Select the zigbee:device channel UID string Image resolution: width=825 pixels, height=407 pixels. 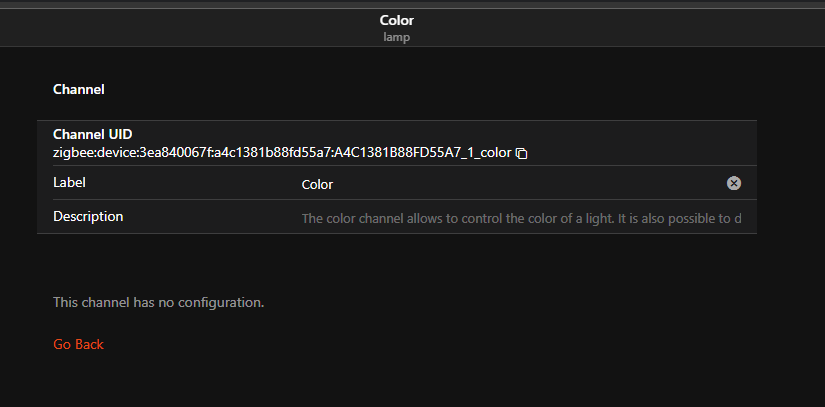click(282, 153)
